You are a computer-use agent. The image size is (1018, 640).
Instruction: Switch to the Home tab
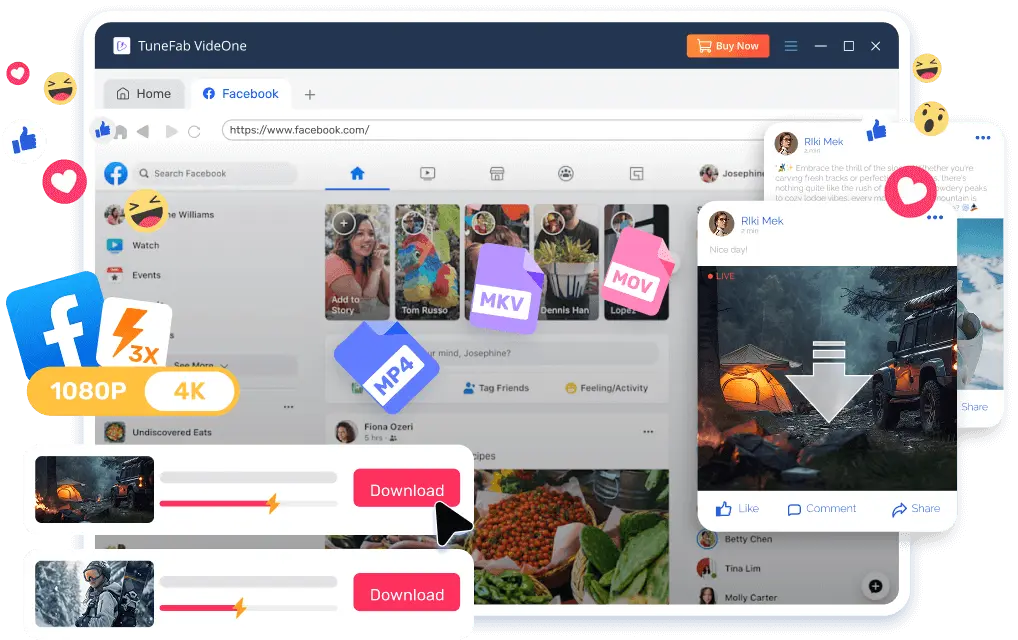coord(143,94)
